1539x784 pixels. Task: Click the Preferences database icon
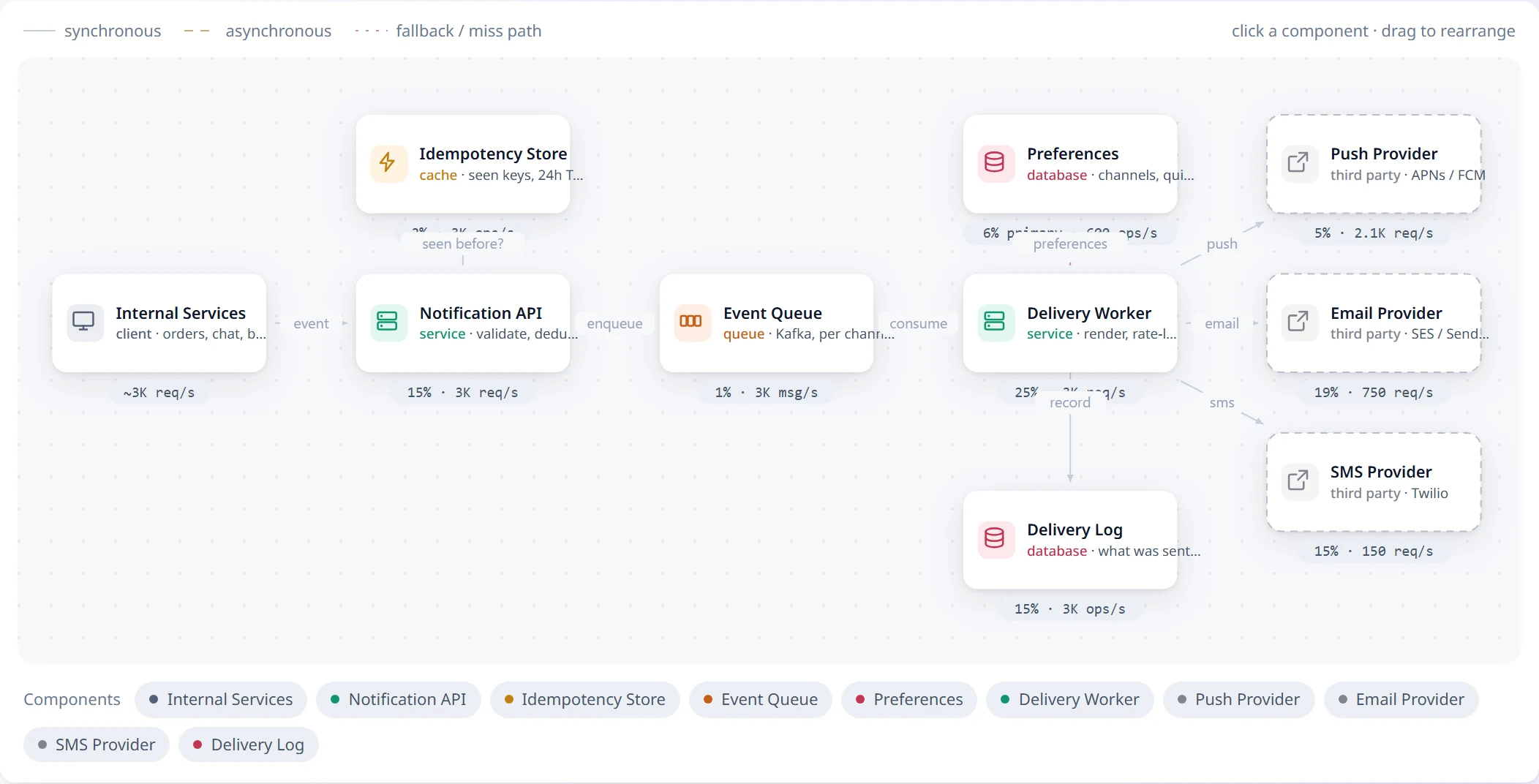[995, 163]
